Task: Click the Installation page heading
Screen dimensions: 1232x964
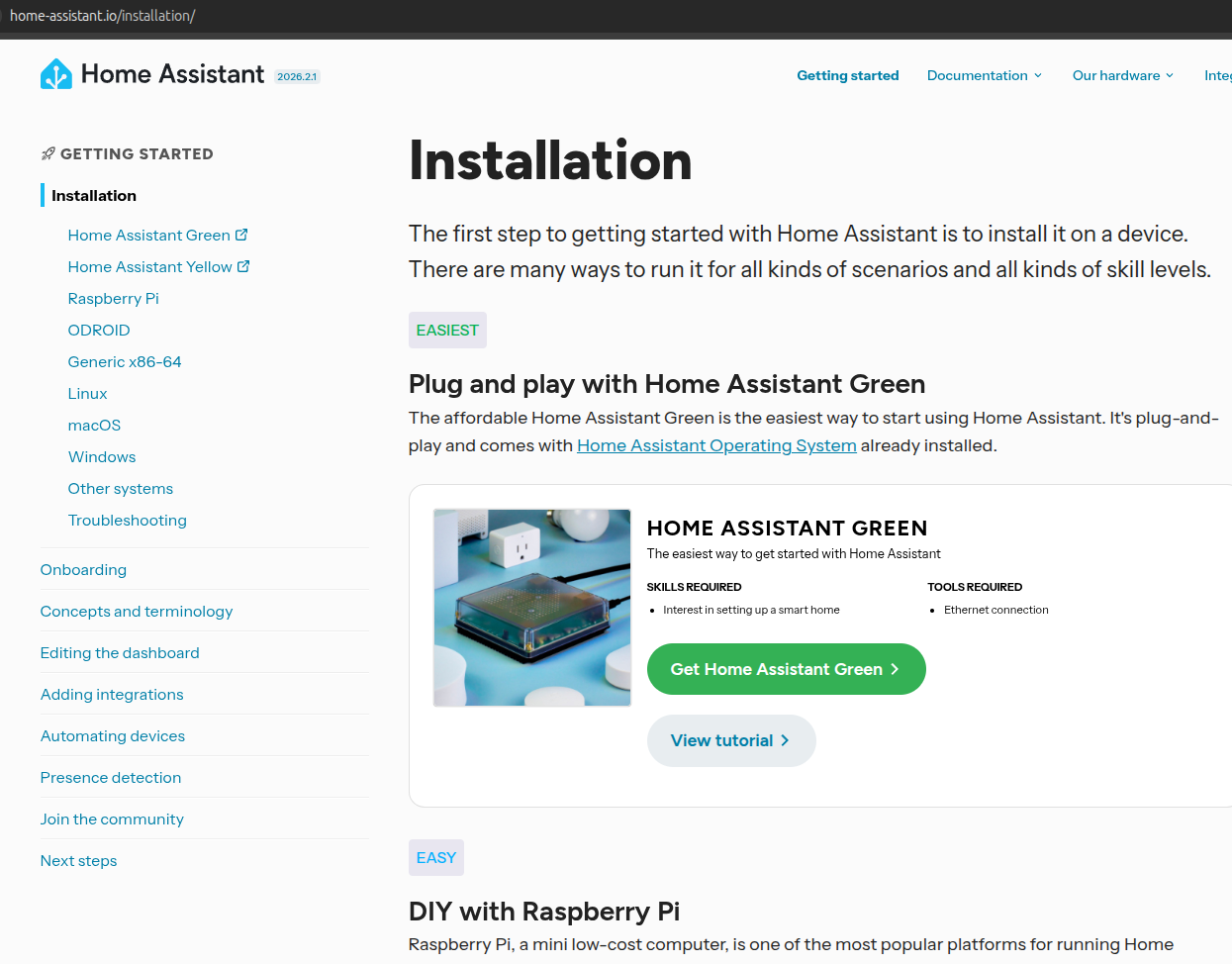Action: 550,160
